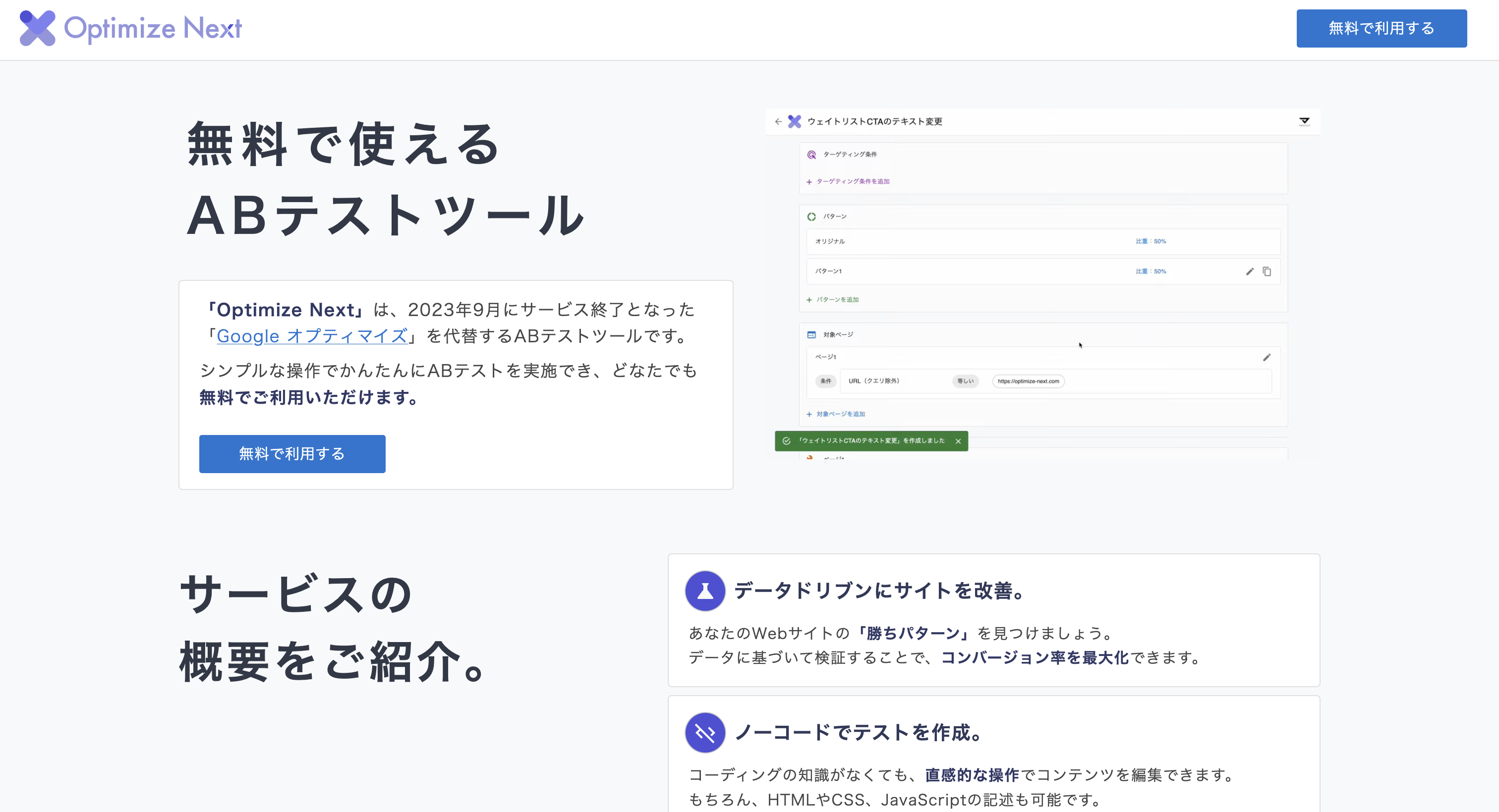Select the オリジナル pattern row
This screenshot has width=1499, height=812.
click(1043, 241)
